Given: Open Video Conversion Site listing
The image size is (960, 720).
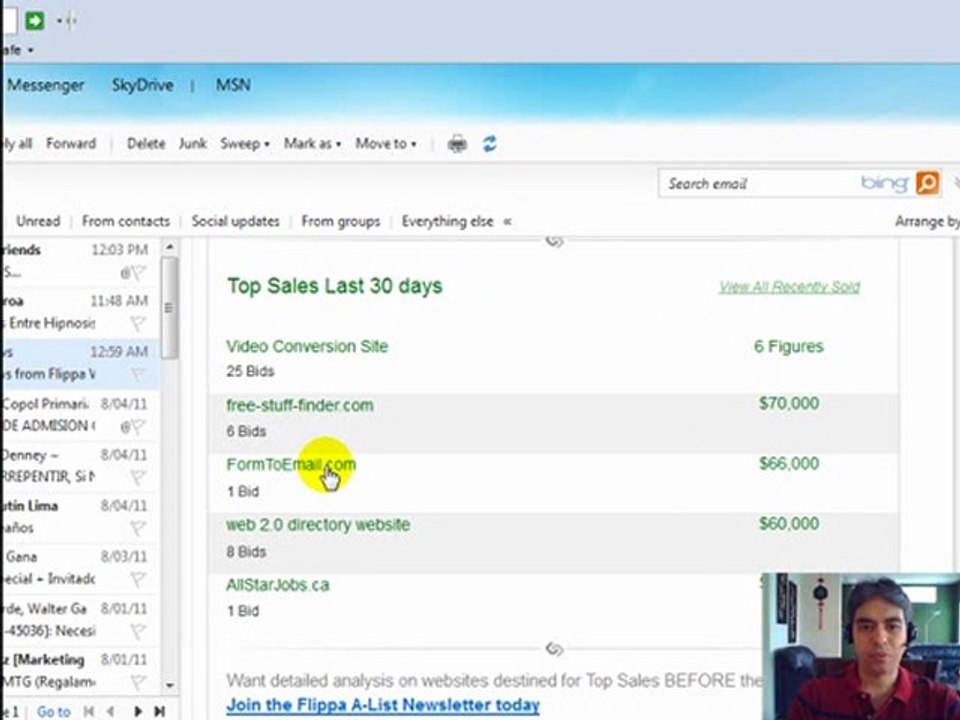Looking at the screenshot, I should [x=307, y=347].
